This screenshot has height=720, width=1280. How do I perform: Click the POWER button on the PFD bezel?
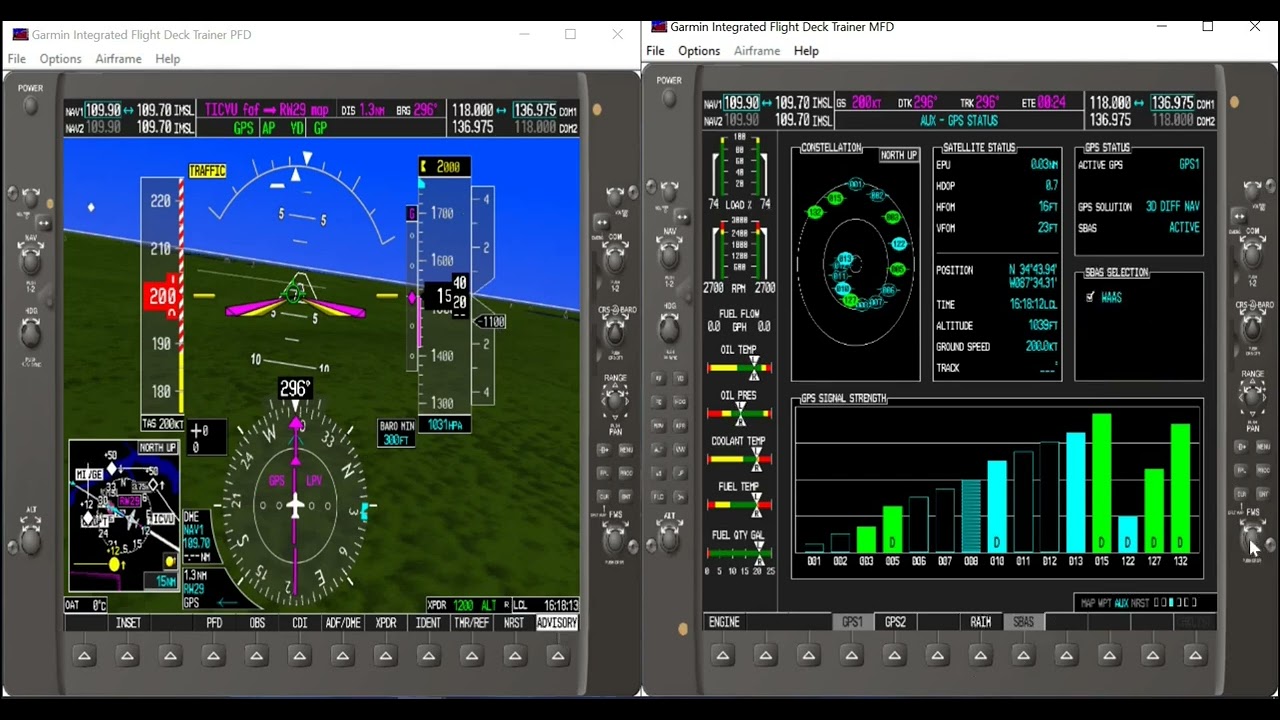31,105
